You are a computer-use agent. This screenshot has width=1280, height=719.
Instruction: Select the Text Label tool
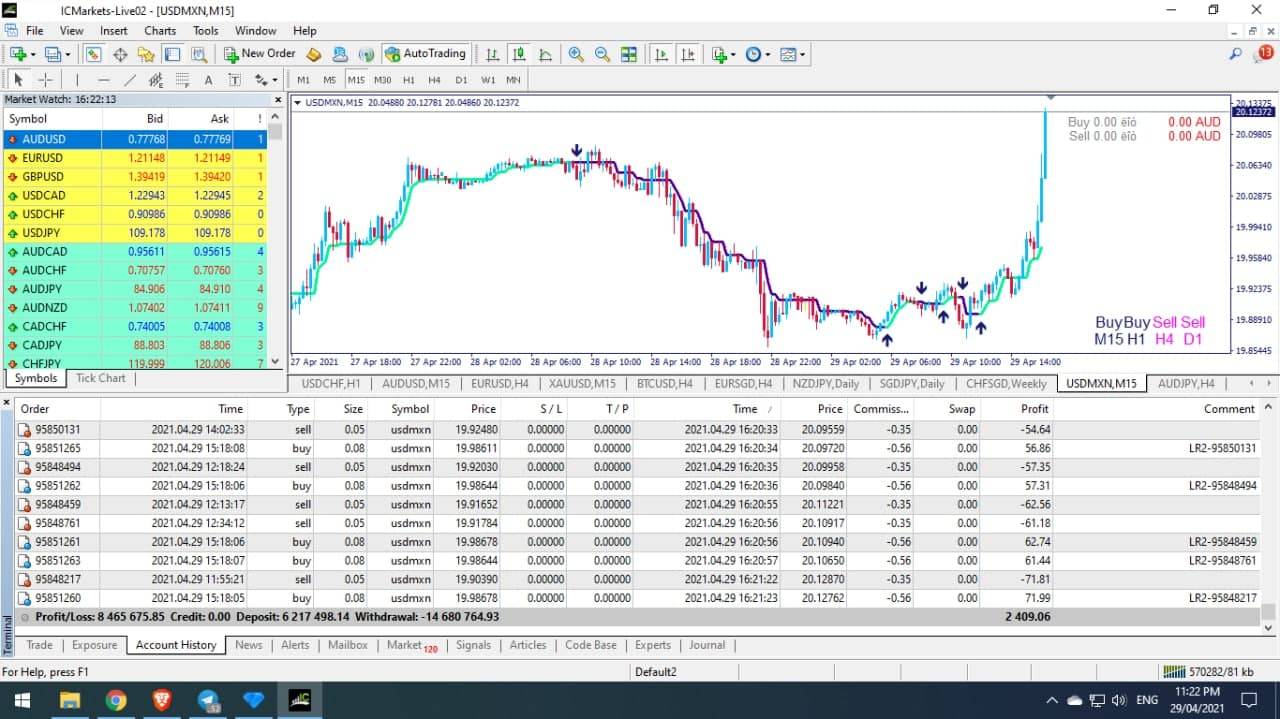(x=234, y=80)
